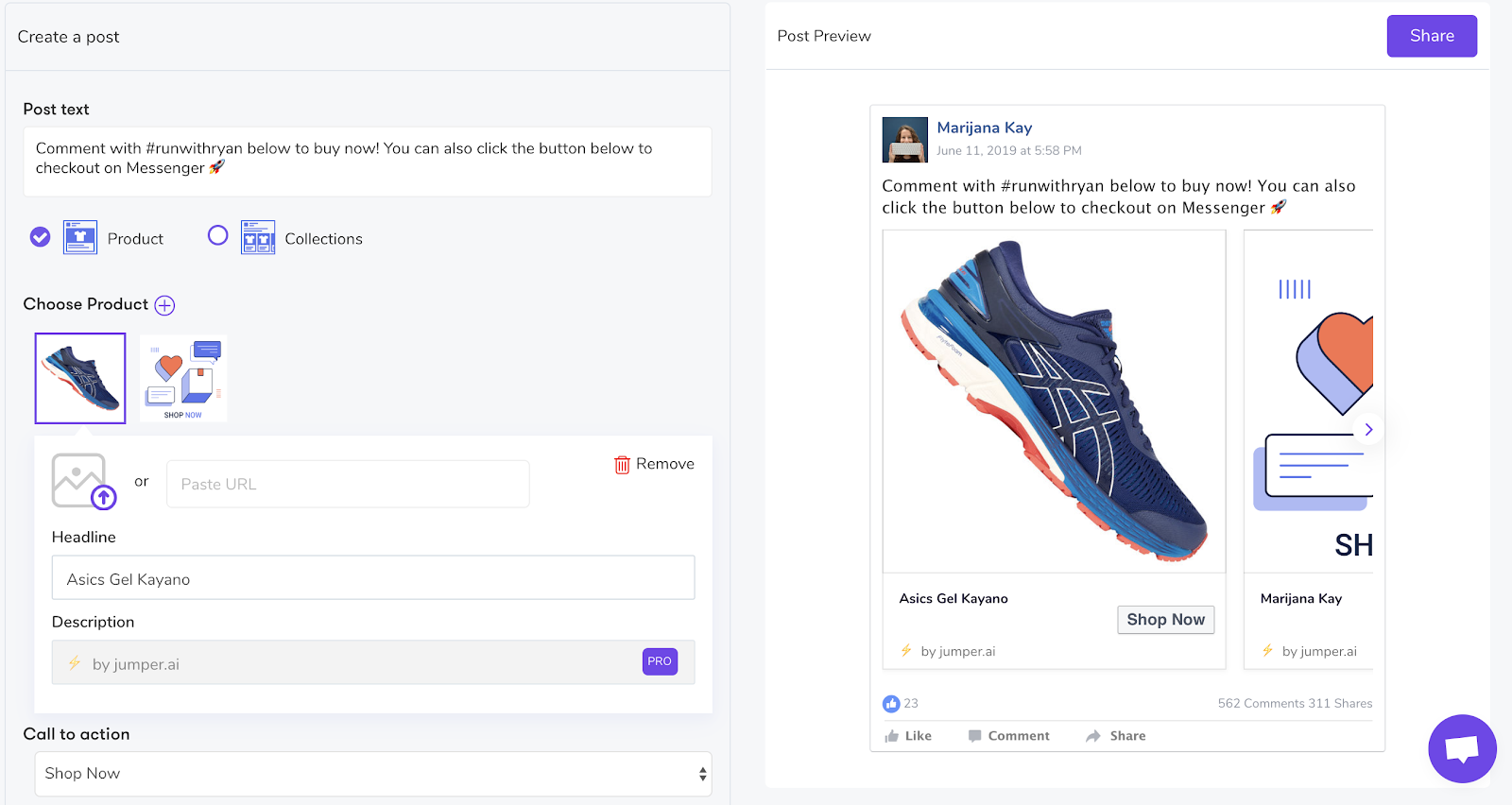Advance carousel with the next arrow
1512x805 pixels.
coord(1367,430)
